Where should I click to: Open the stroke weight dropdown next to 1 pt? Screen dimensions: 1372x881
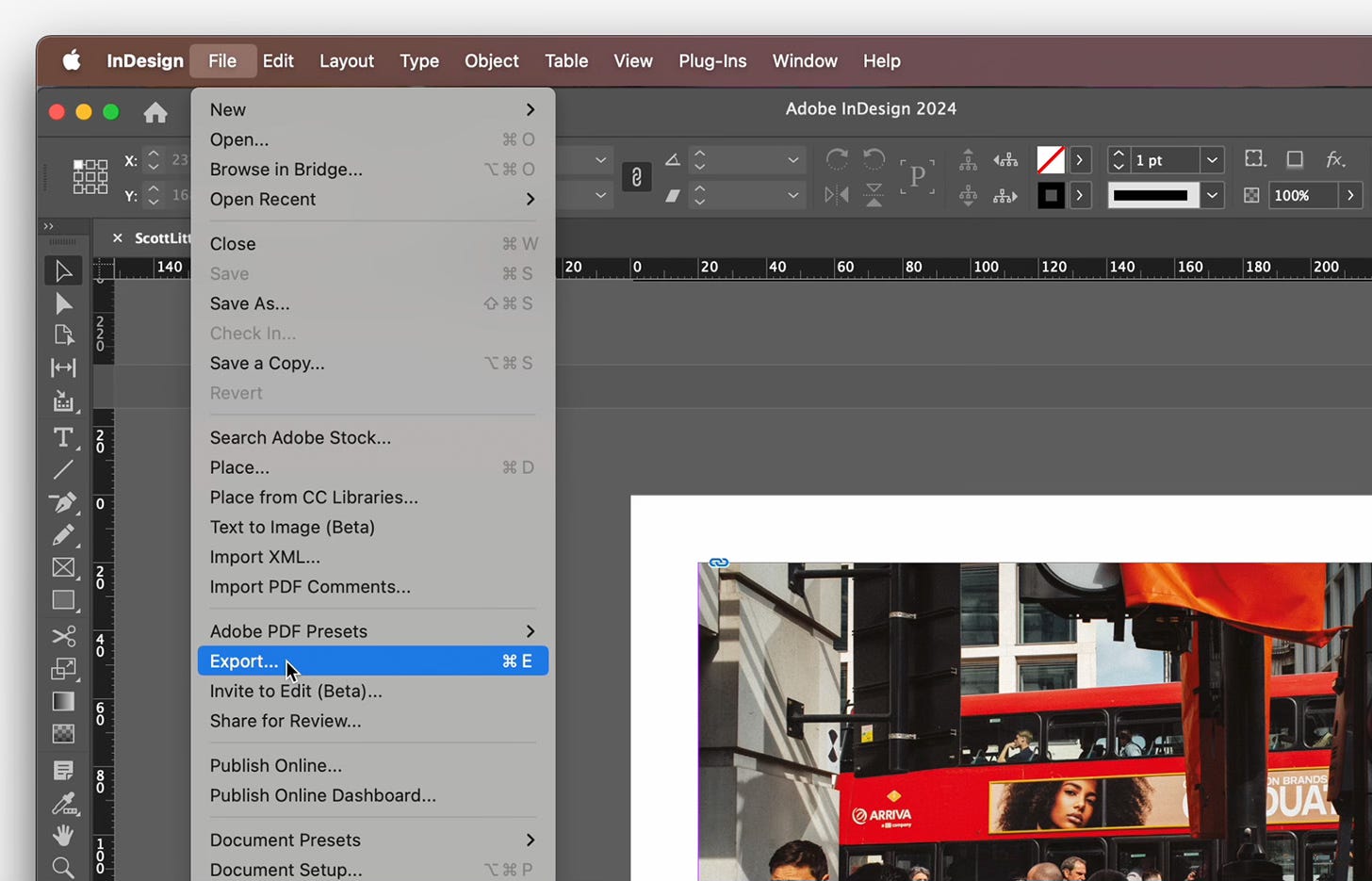click(x=1213, y=160)
